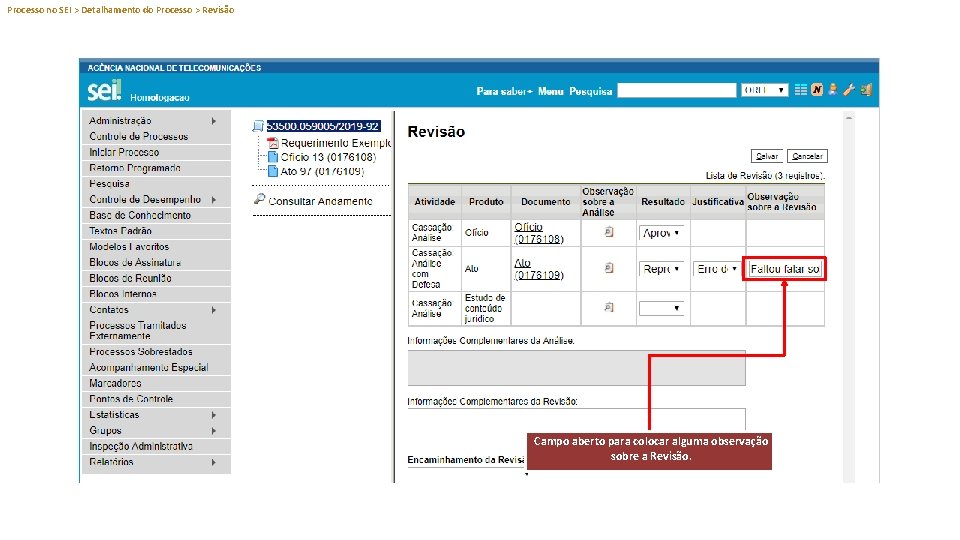The height and width of the screenshot is (540, 960).
Task: Click the process folder icon for 53500.059005/2019-92
Action: point(258,126)
